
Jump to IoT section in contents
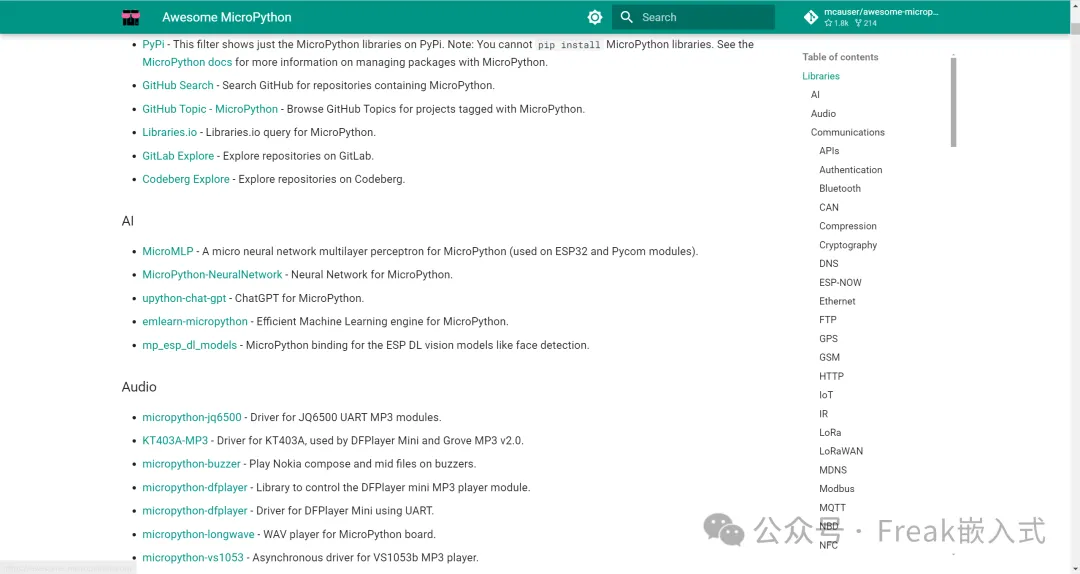click(x=826, y=396)
